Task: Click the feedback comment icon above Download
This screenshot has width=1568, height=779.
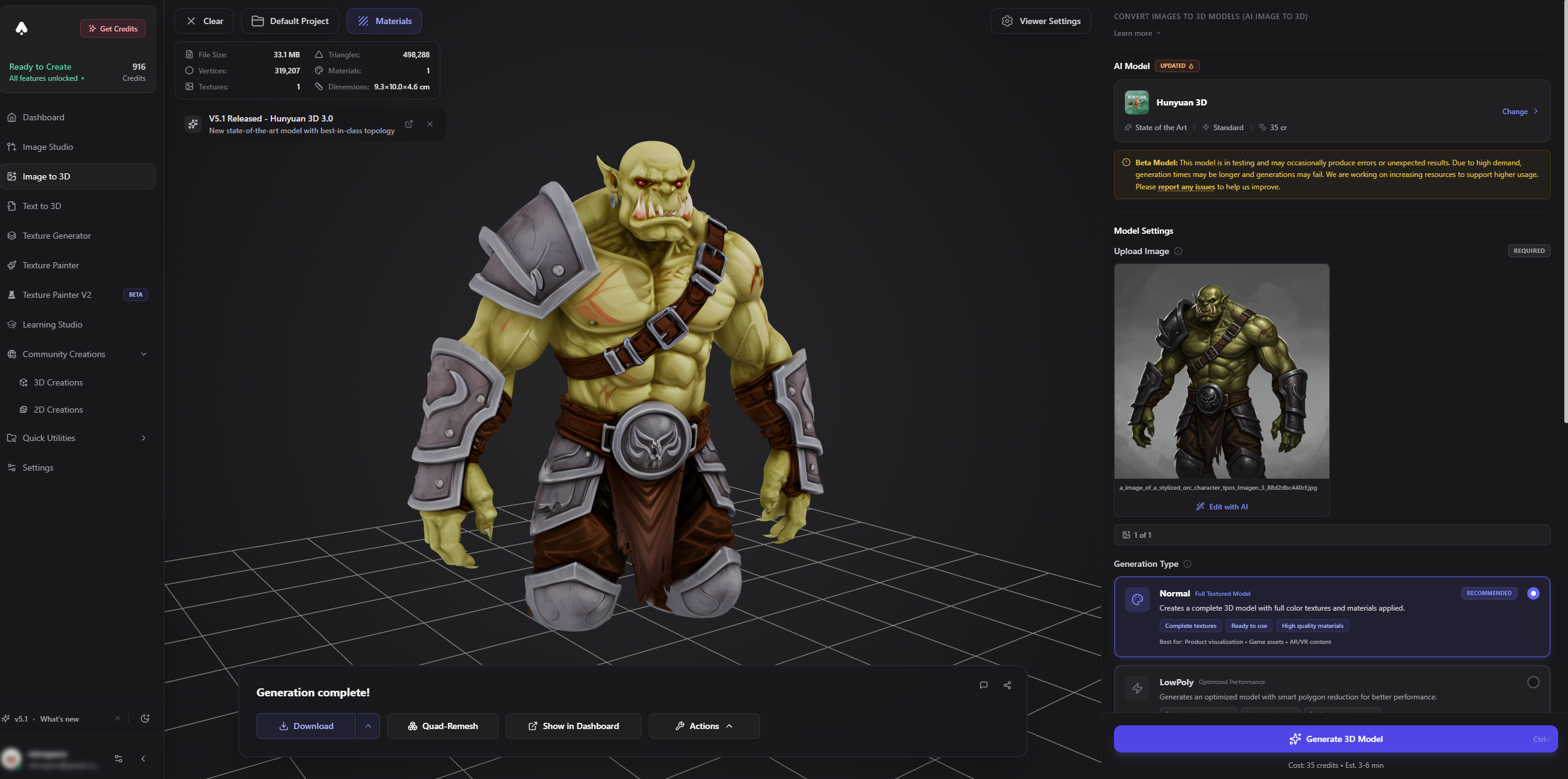Action: coord(984,685)
